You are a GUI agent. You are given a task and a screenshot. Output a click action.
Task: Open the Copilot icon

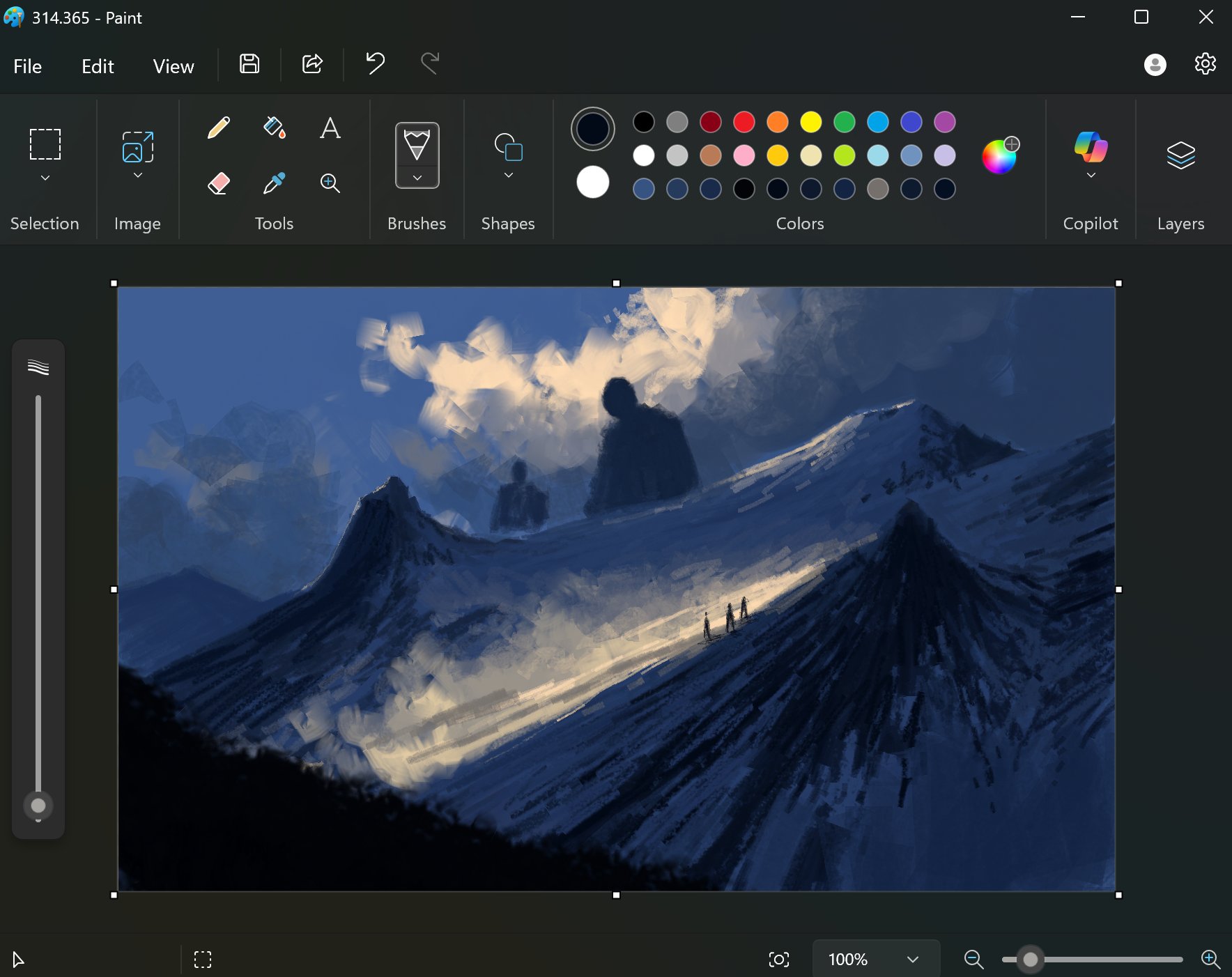[x=1091, y=147]
